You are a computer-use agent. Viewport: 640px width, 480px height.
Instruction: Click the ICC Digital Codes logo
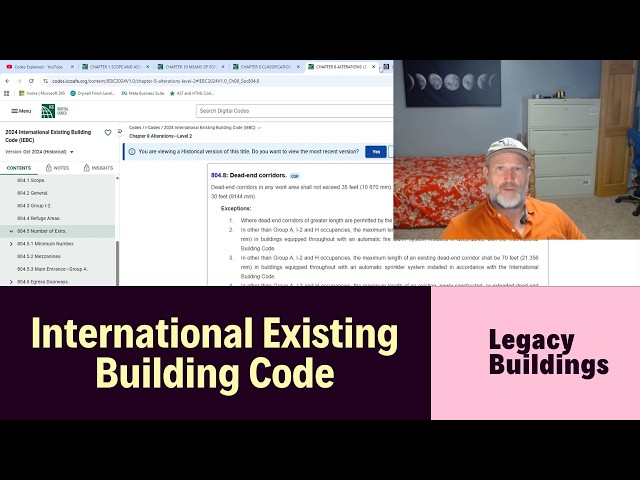click(x=55, y=111)
